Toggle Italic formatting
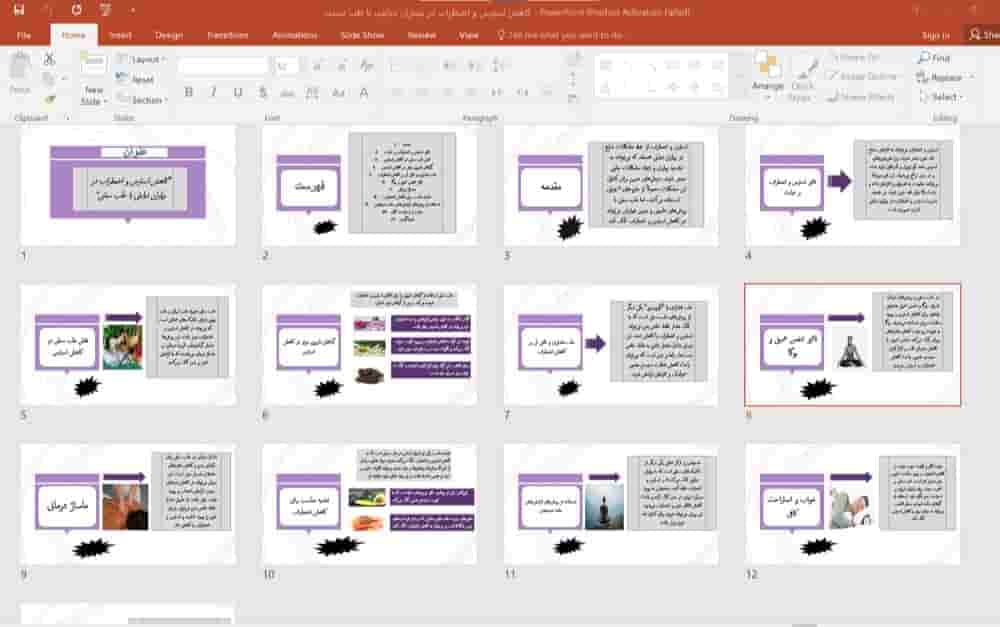 pos(213,92)
